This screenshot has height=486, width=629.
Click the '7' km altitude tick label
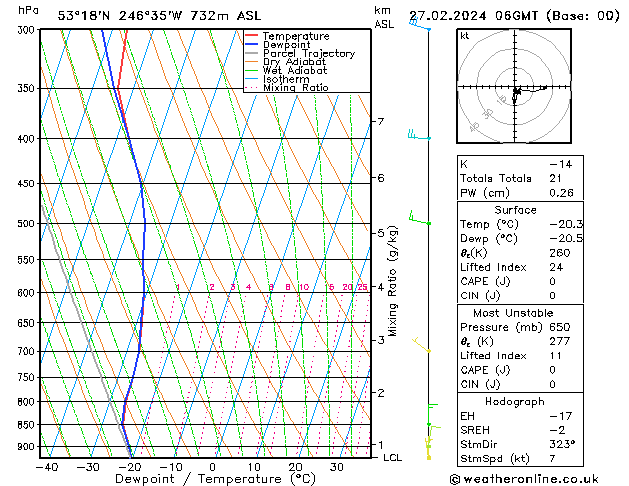pos(381,121)
